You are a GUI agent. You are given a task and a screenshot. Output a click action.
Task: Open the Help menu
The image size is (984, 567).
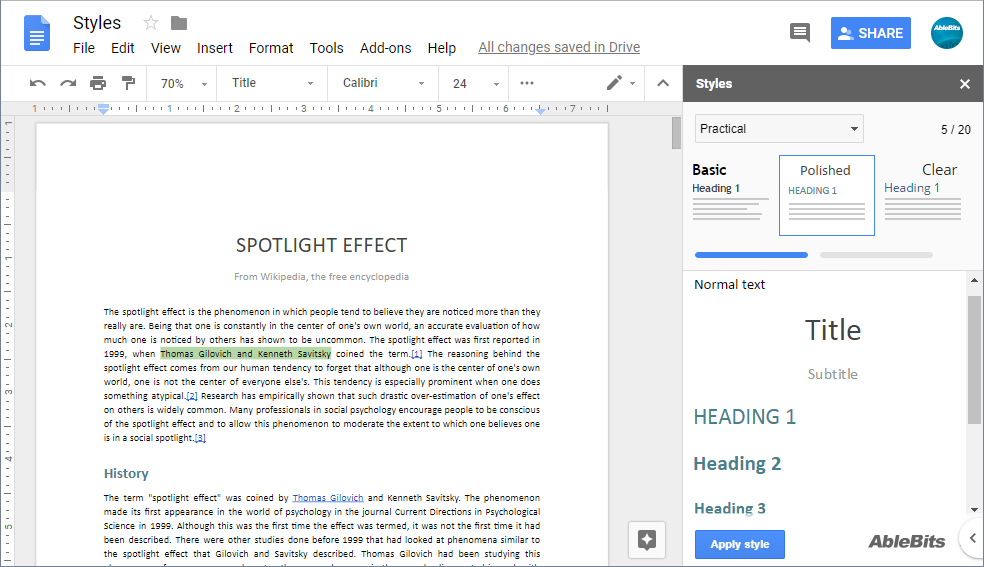[442, 48]
